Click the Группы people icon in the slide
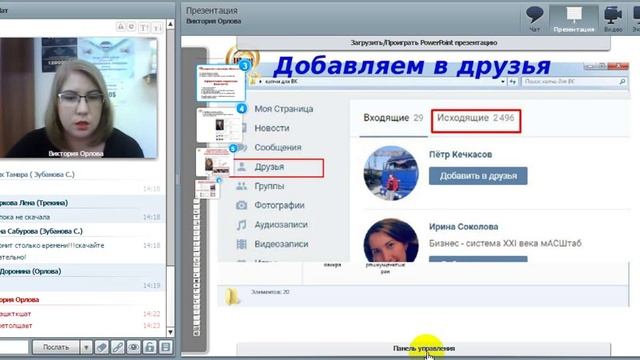Image resolution: width=640 pixels, height=360 pixels. 242,186
